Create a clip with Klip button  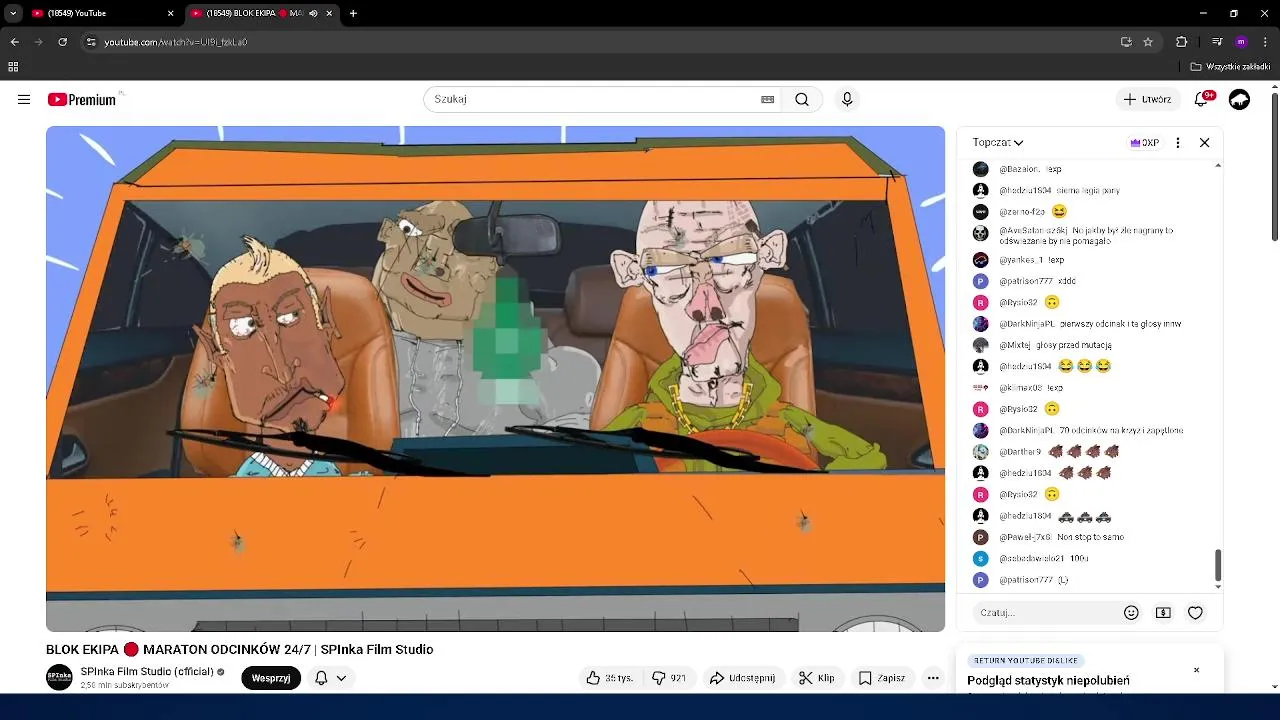coord(816,678)
